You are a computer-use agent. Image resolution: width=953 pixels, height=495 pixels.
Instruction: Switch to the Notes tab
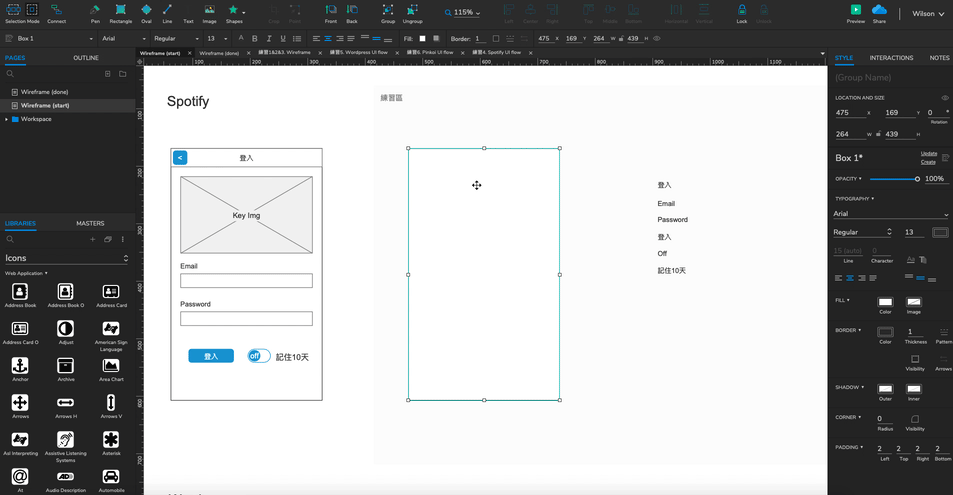(x=939, y=58)
